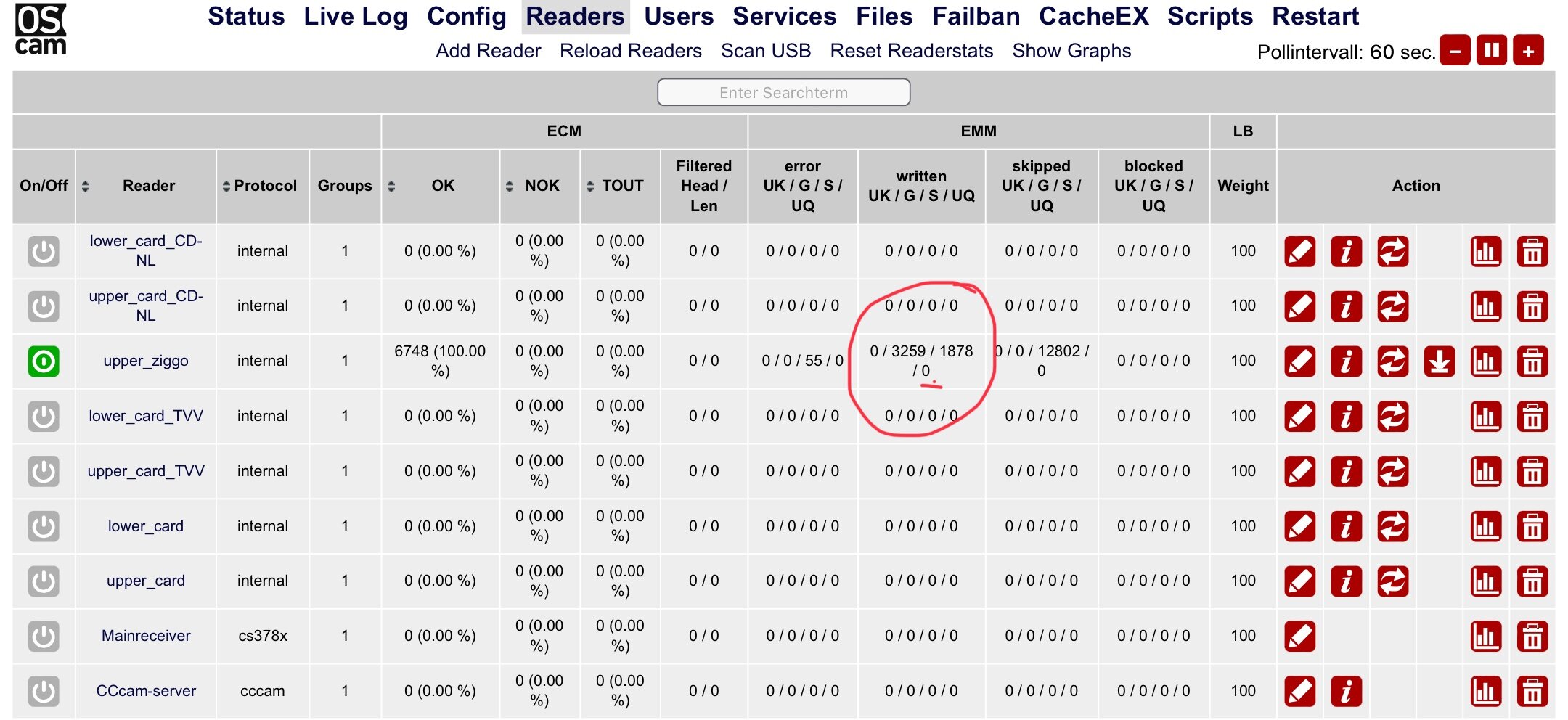Enable the lower_card reader power toggle

click(44, 526)
